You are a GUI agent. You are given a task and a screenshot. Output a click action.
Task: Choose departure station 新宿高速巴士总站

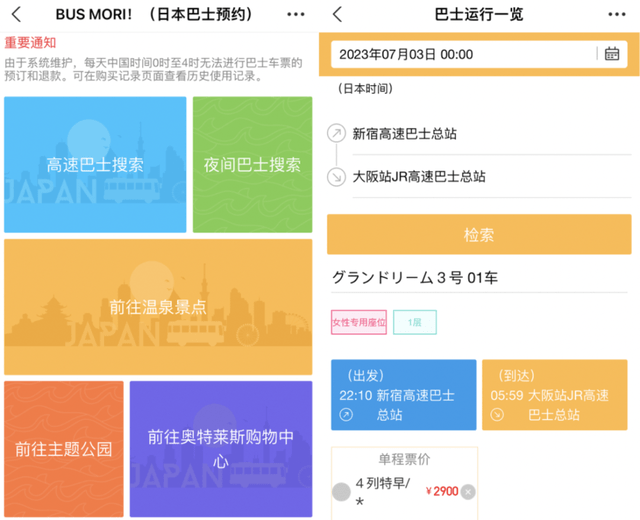coord(492,134)
